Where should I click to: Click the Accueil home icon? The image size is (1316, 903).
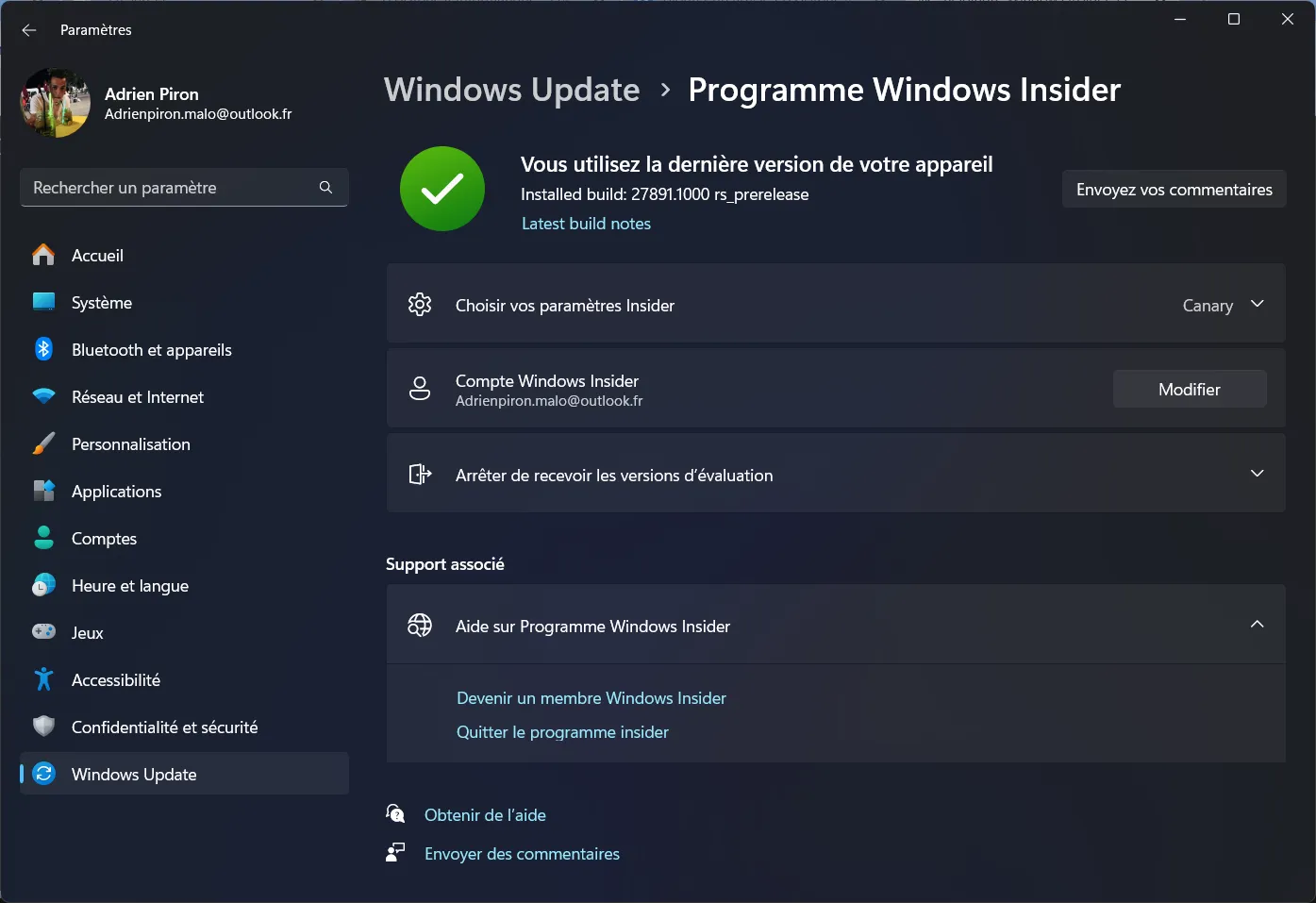[x=43, y=255]
